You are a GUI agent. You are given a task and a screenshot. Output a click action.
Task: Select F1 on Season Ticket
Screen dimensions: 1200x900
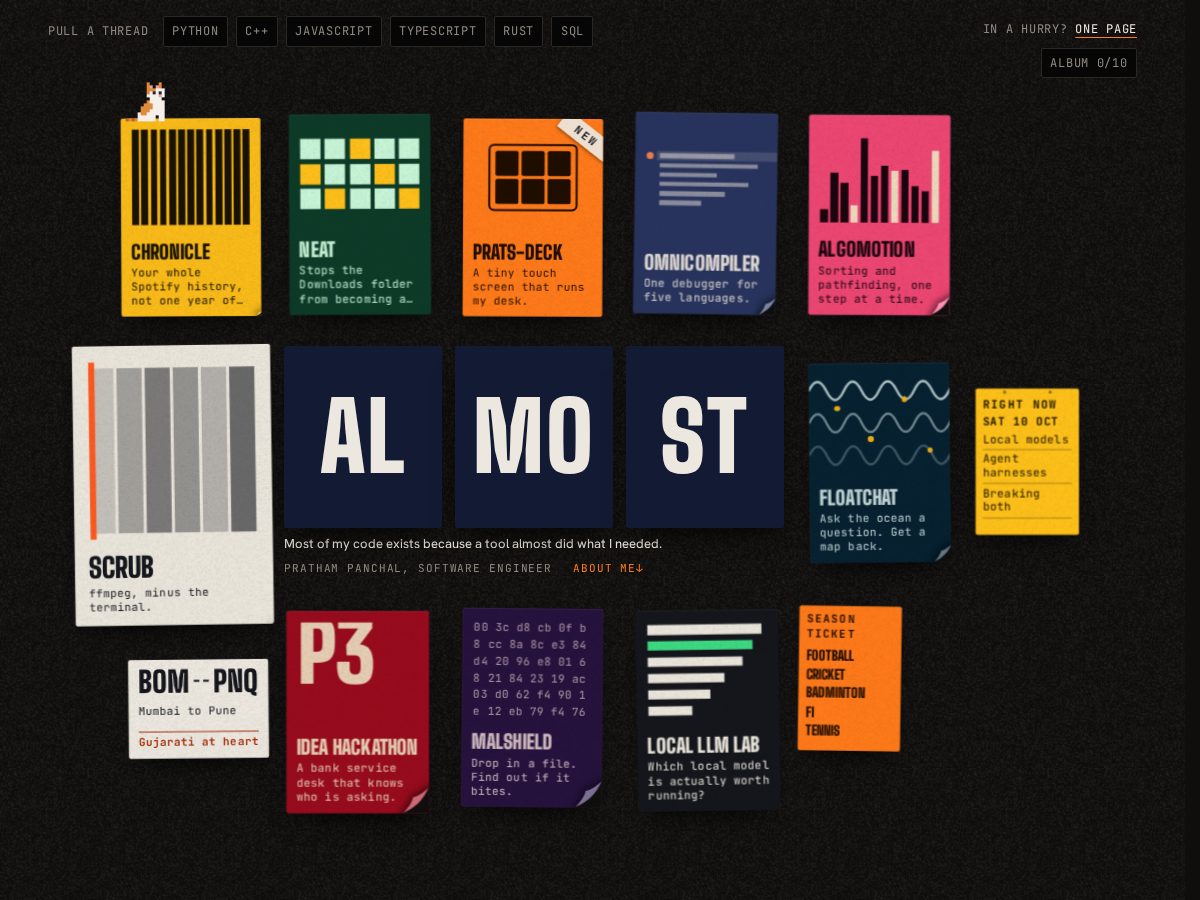click(810, 712)
